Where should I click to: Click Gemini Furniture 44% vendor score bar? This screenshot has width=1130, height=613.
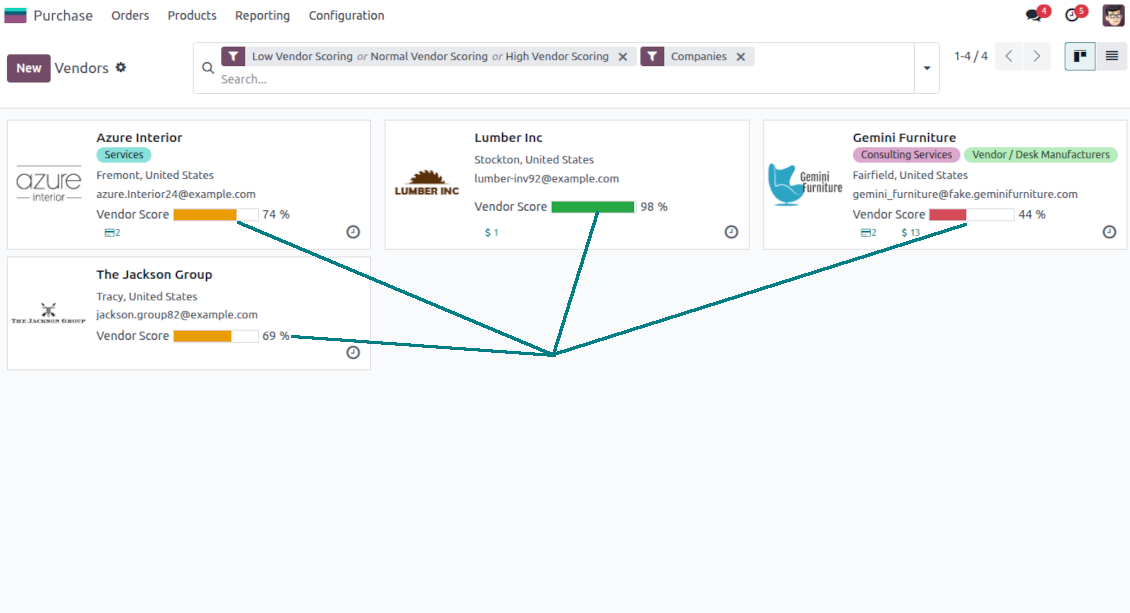pos(971,215)
